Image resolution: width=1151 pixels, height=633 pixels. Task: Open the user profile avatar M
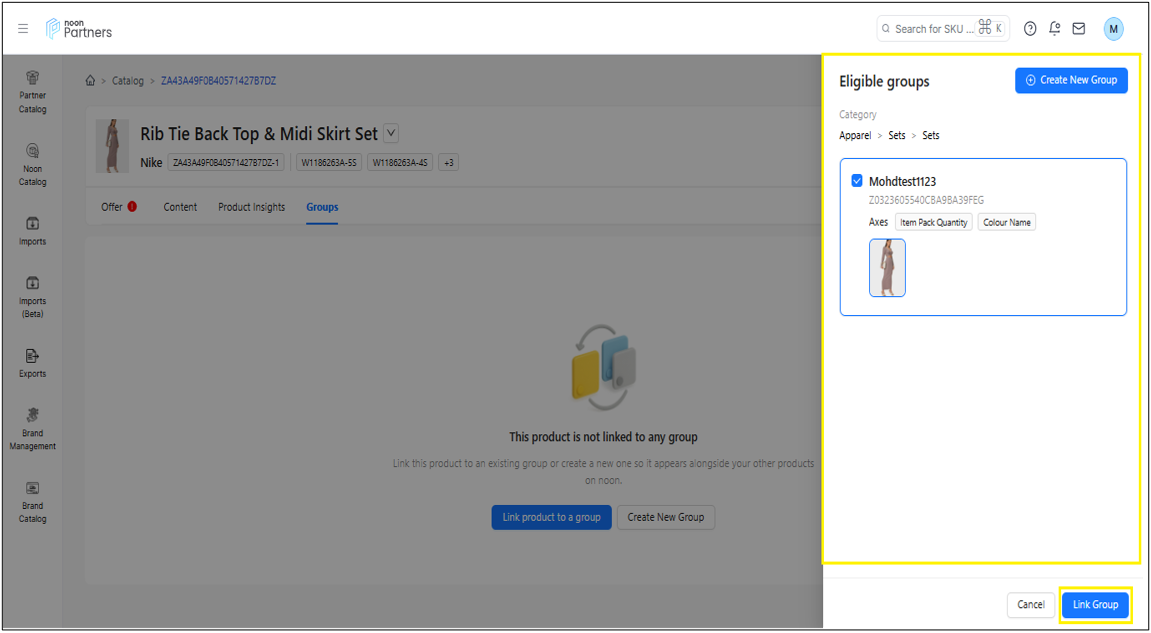click(x=1113, y=29)
